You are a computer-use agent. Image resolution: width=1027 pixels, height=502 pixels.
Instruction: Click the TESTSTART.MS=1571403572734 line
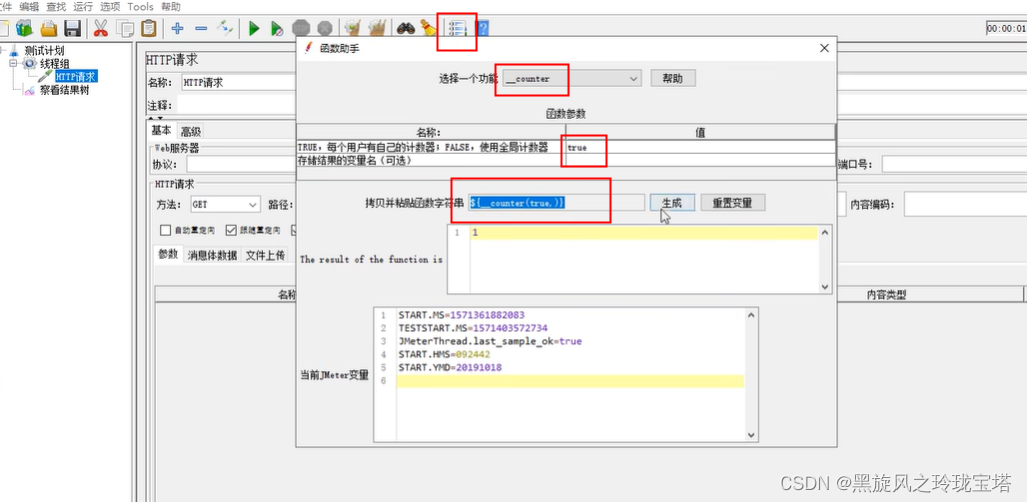click(x=473, y=328)
